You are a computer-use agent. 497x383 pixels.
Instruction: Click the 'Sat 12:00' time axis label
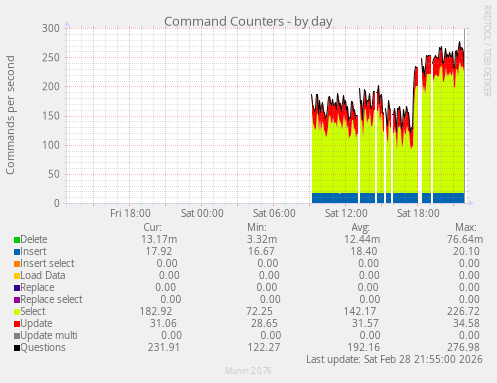[x=346, y=213]
